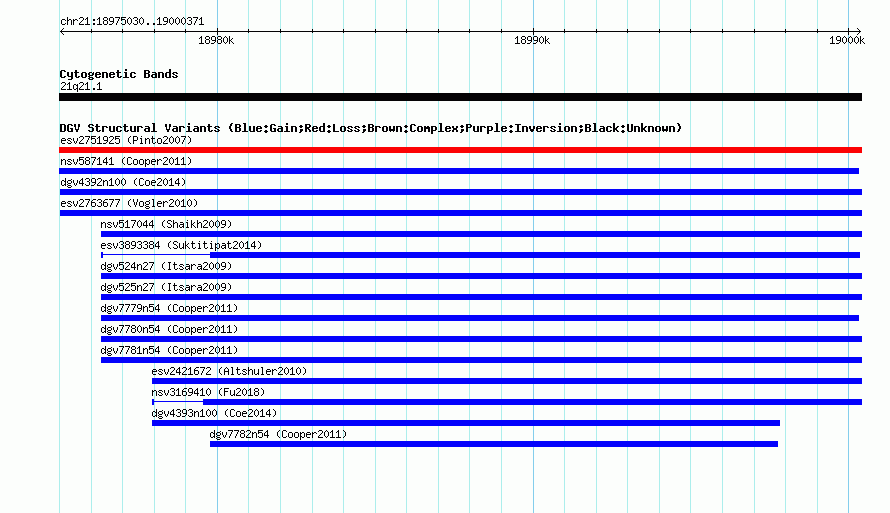The image size is (890, 513).
Task: Click the thick bar of nsv3169410
Action: (x=532, y=402)
